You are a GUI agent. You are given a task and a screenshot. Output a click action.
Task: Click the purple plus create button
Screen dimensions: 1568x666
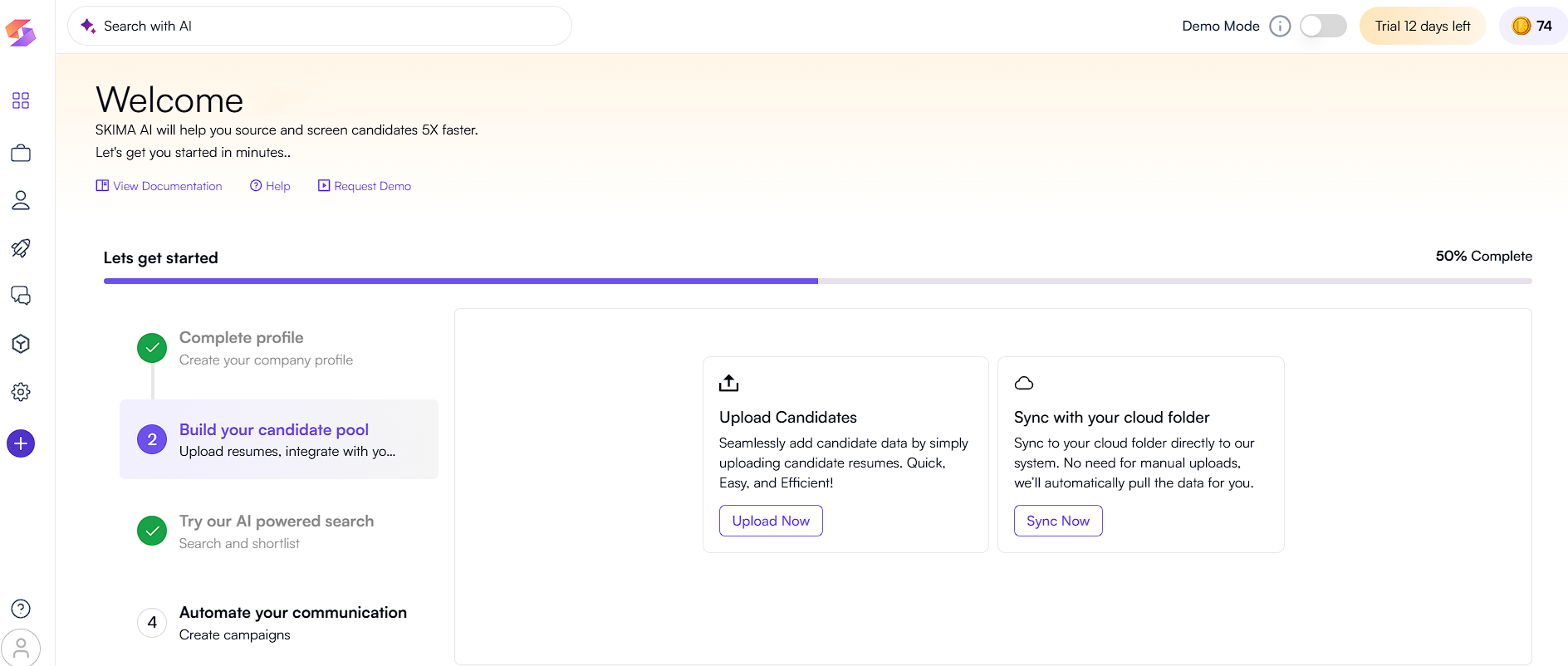coord(21,443)
